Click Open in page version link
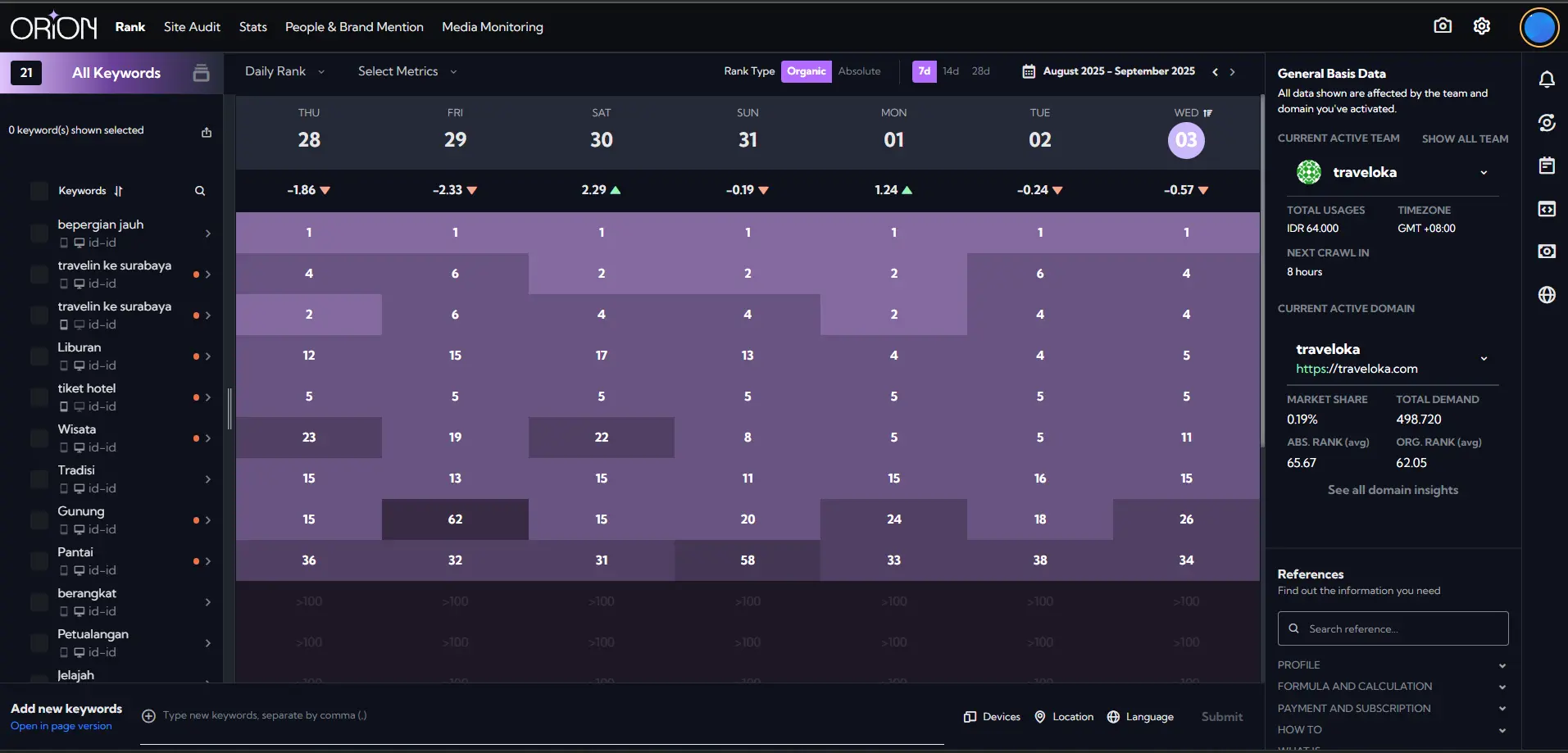Screen dimensions: 1568x753 pos(61,726)
